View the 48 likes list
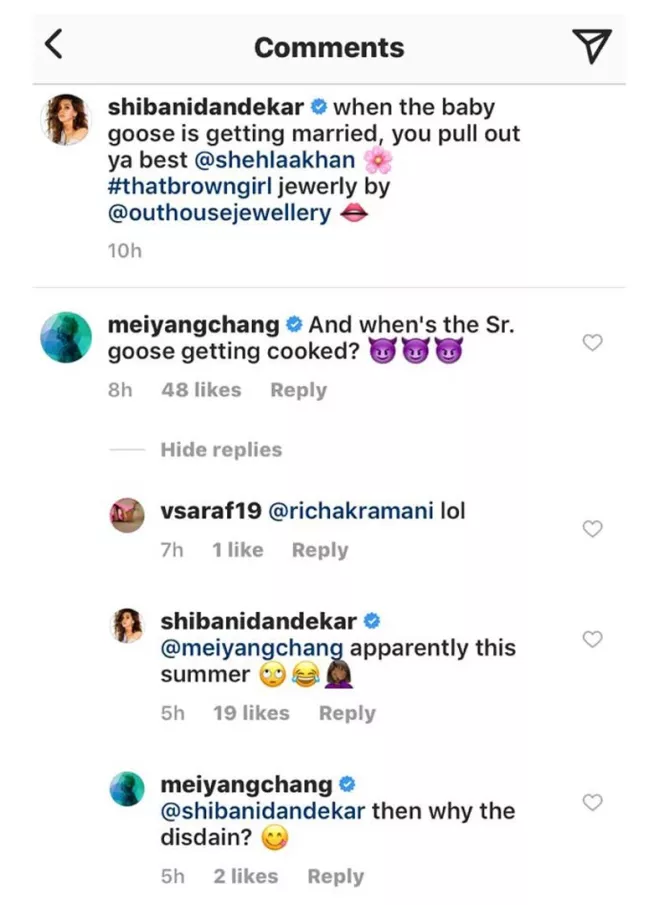The width and height of the screenshot is (670, 905). tap(201, 390)
